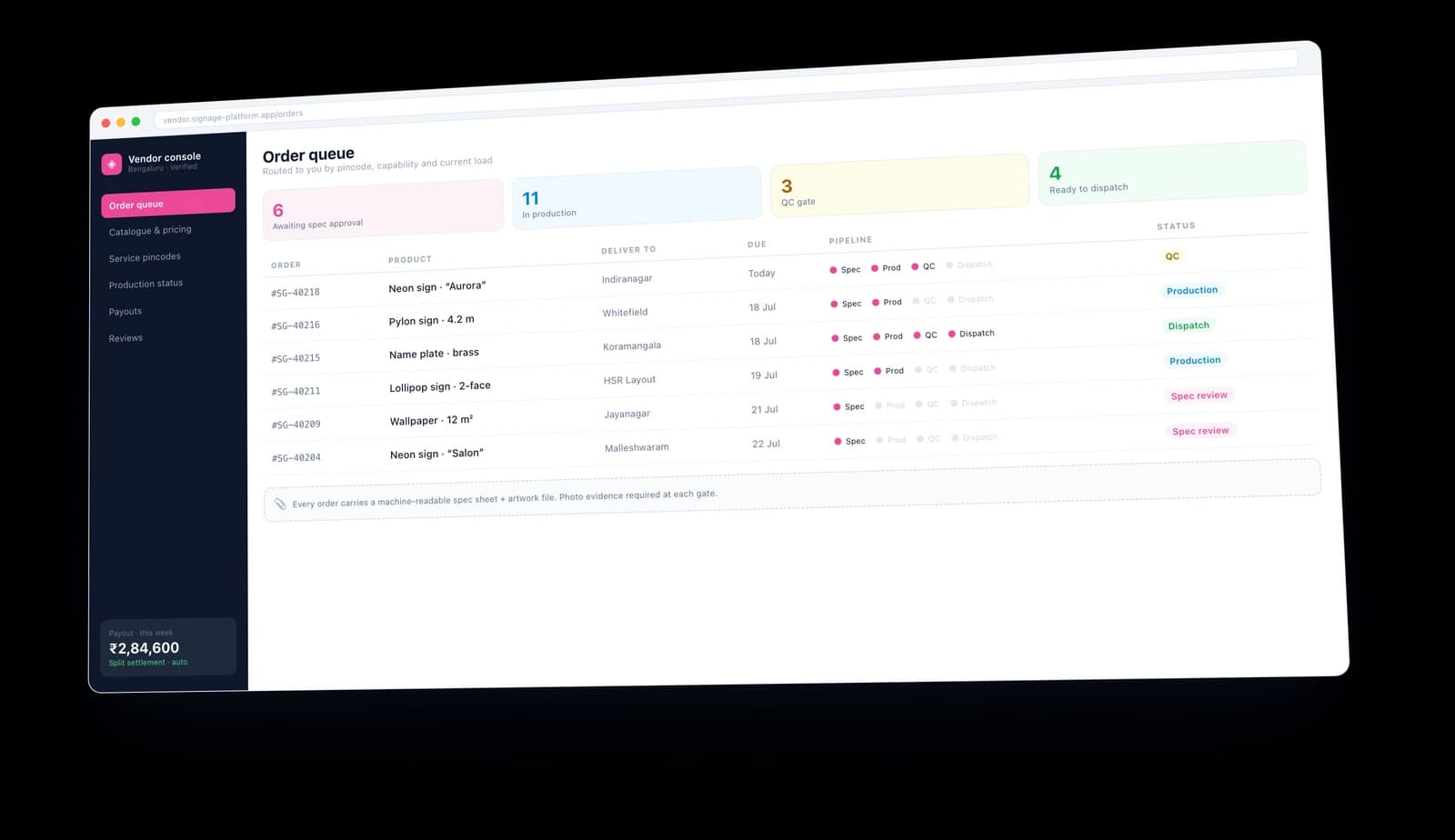Image resolution: width=1455 pixels, height=840 pixels.
Task: Click the Spec pipeline step in Wallpaper row
Action: pyautogui.click(x=848, y=406)
